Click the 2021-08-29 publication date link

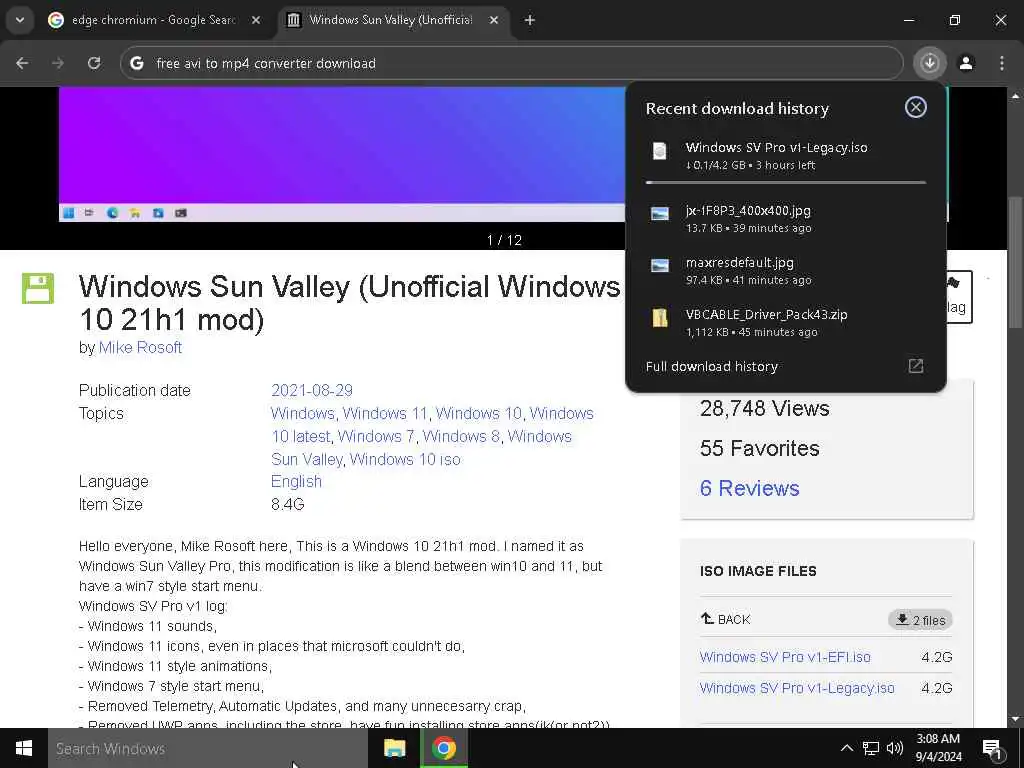pyautogui.click(x=312, y=391)
